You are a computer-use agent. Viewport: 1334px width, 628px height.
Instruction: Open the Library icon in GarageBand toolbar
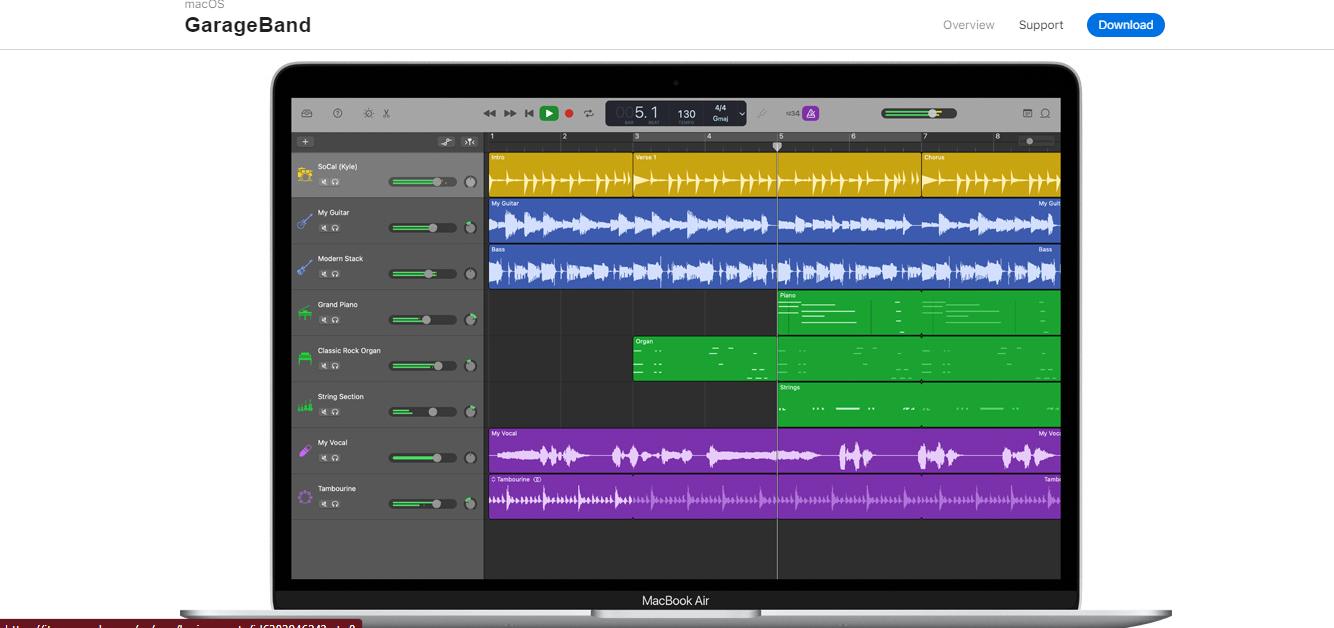[307, 114]
